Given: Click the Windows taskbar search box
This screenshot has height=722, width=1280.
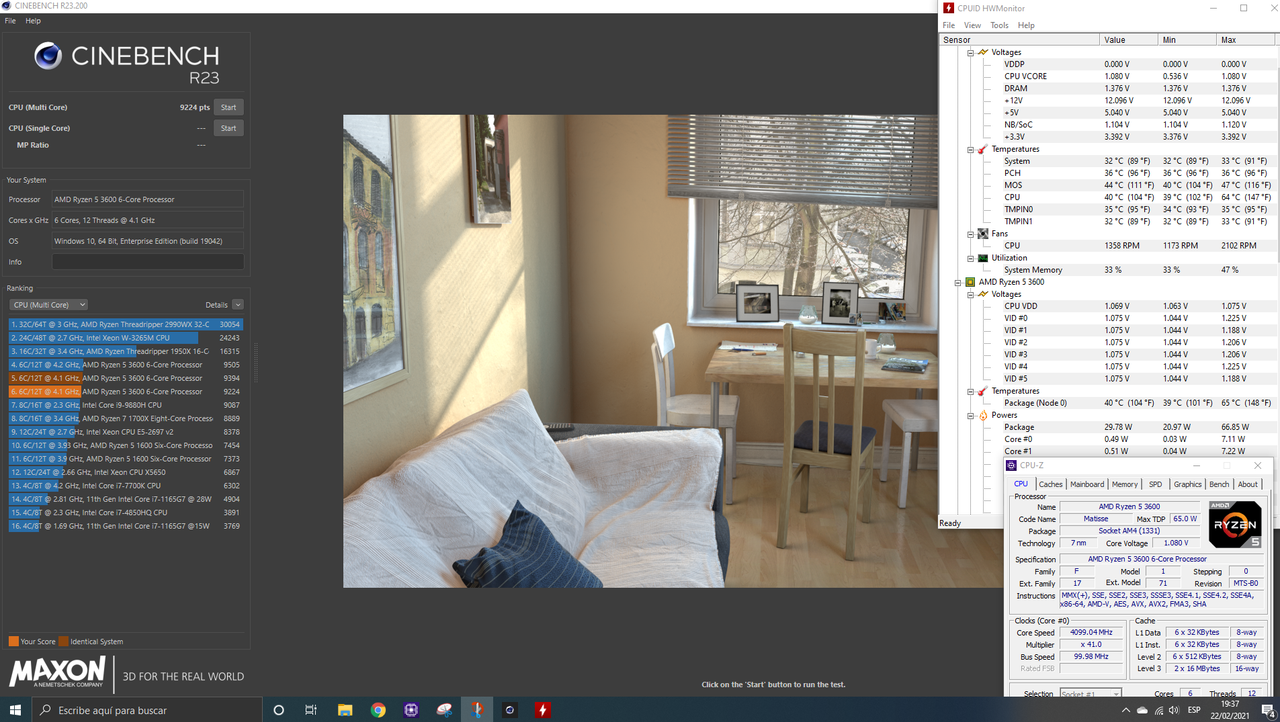Looking at the screenshot, I should pyautogui.click(x=146, y=710).
